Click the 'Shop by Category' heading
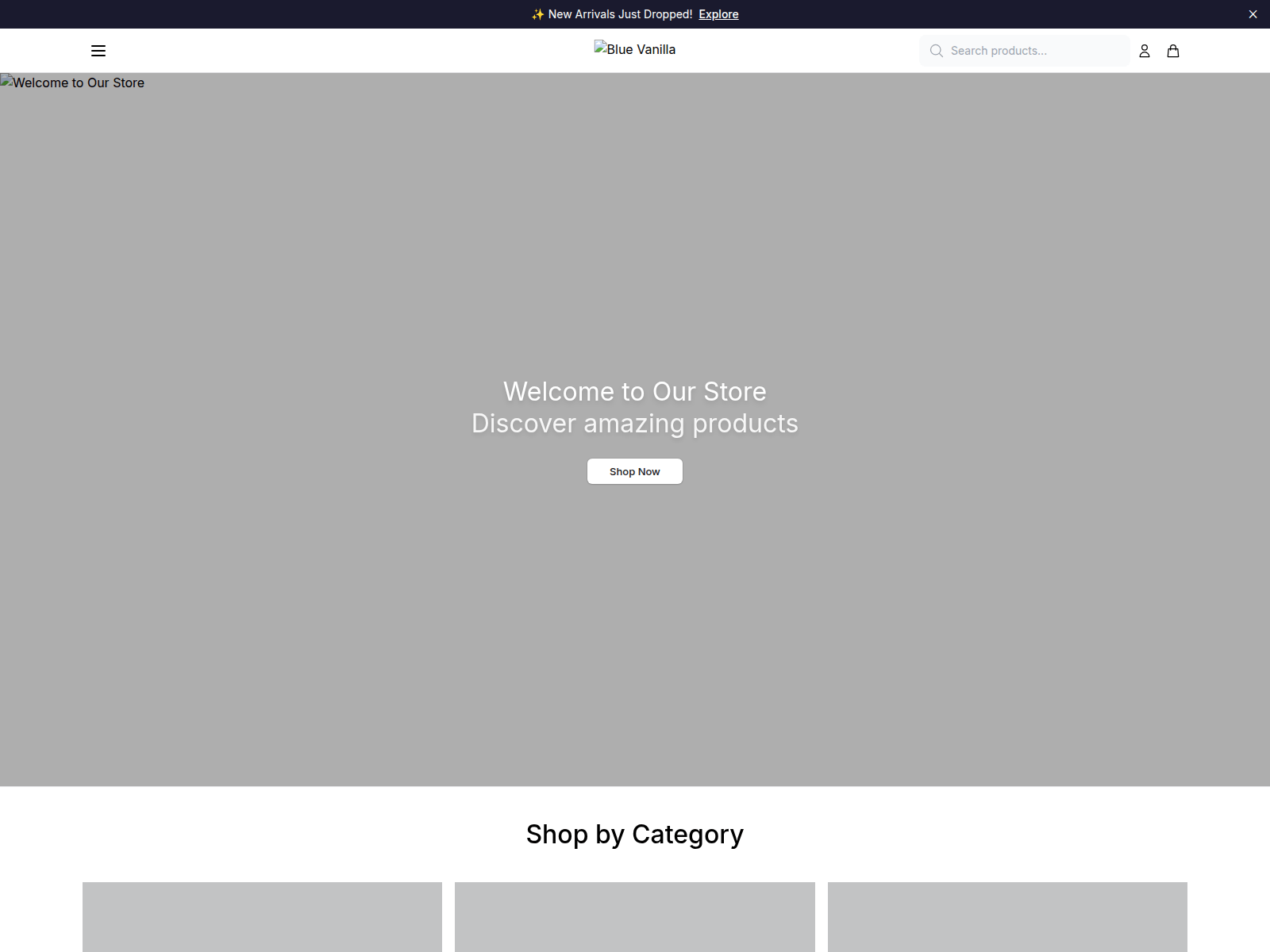1270x952 pixels. coord(635,835)
